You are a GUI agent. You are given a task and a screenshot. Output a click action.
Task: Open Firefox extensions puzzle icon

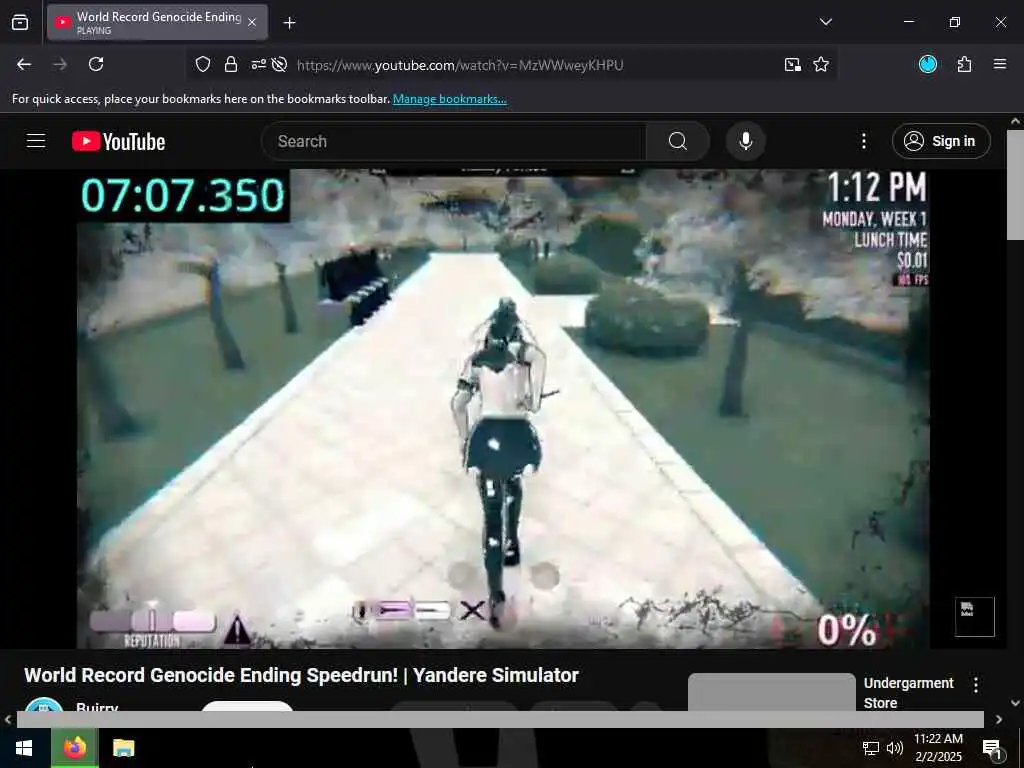click(965, 64)
